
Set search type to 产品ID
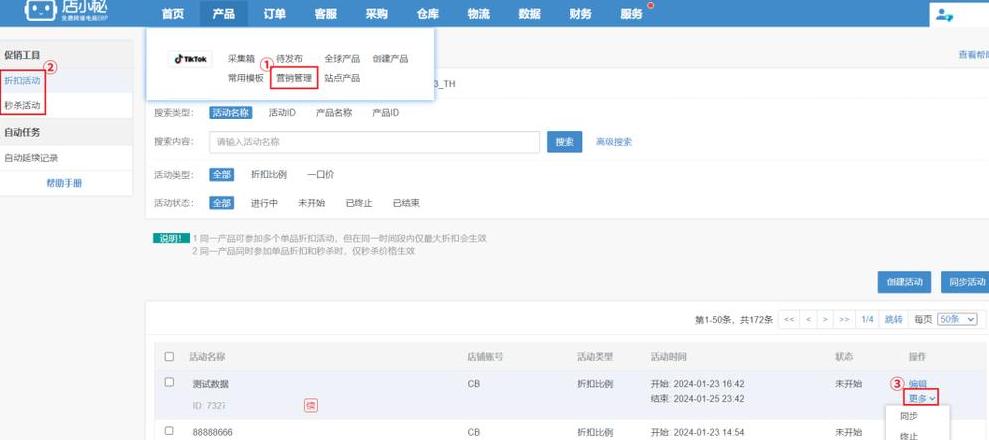[385, 113]
